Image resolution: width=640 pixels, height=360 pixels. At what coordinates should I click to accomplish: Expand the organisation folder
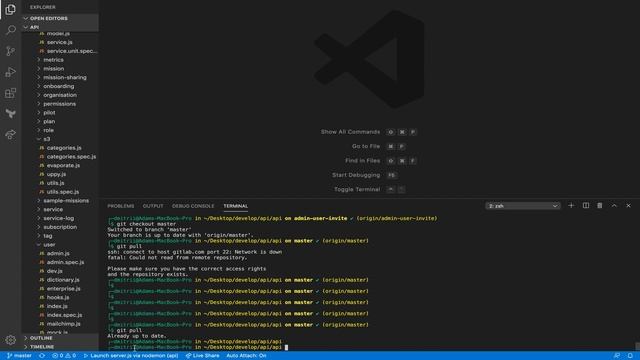tap(60, 95)
